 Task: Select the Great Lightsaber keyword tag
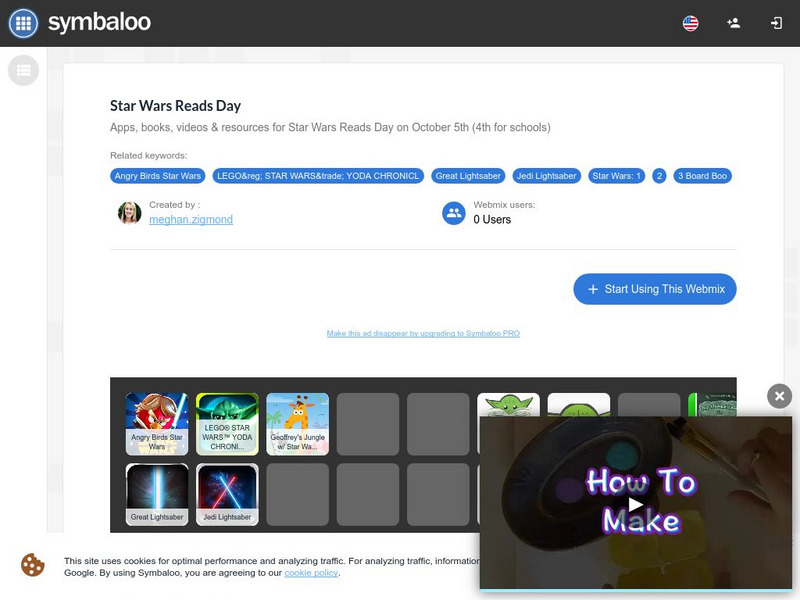click(468, 176)
